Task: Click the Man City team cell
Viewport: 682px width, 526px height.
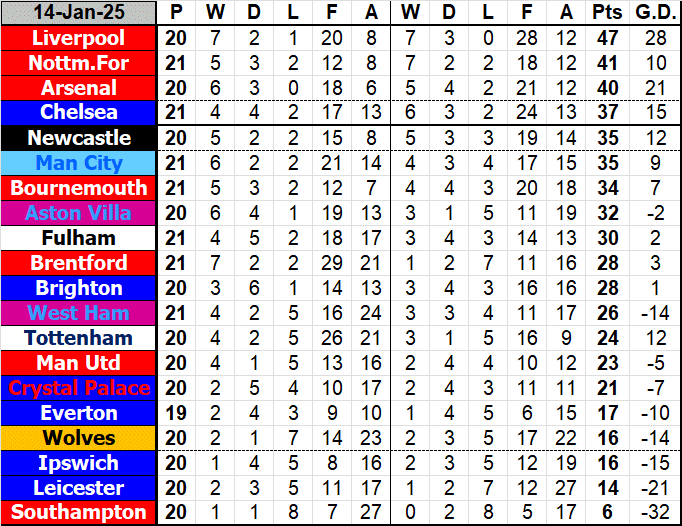Action: click(79, 163)
